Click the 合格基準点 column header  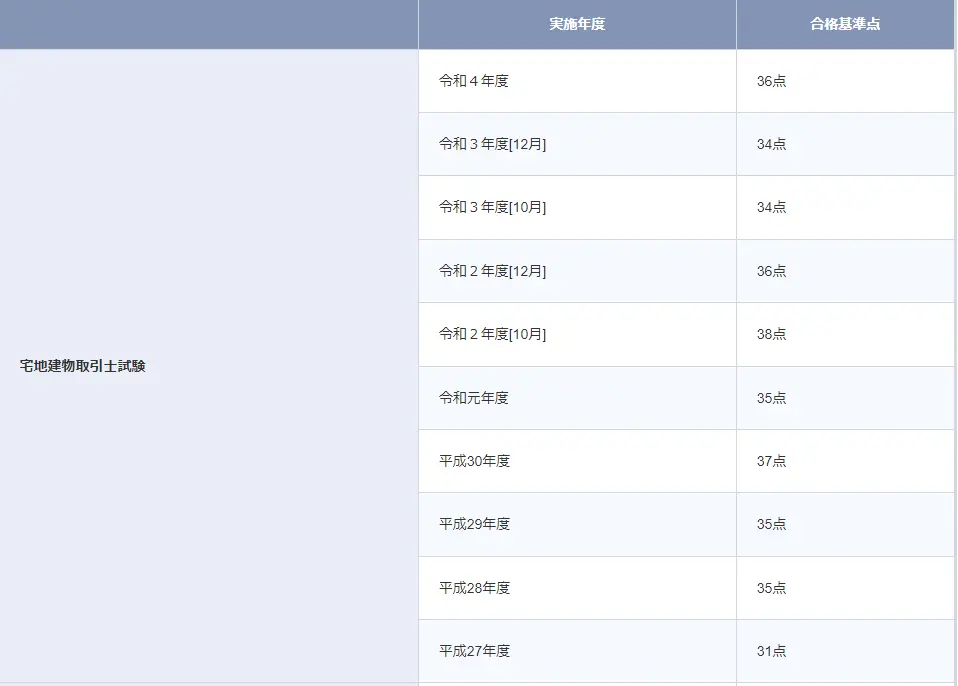(845, 24)
